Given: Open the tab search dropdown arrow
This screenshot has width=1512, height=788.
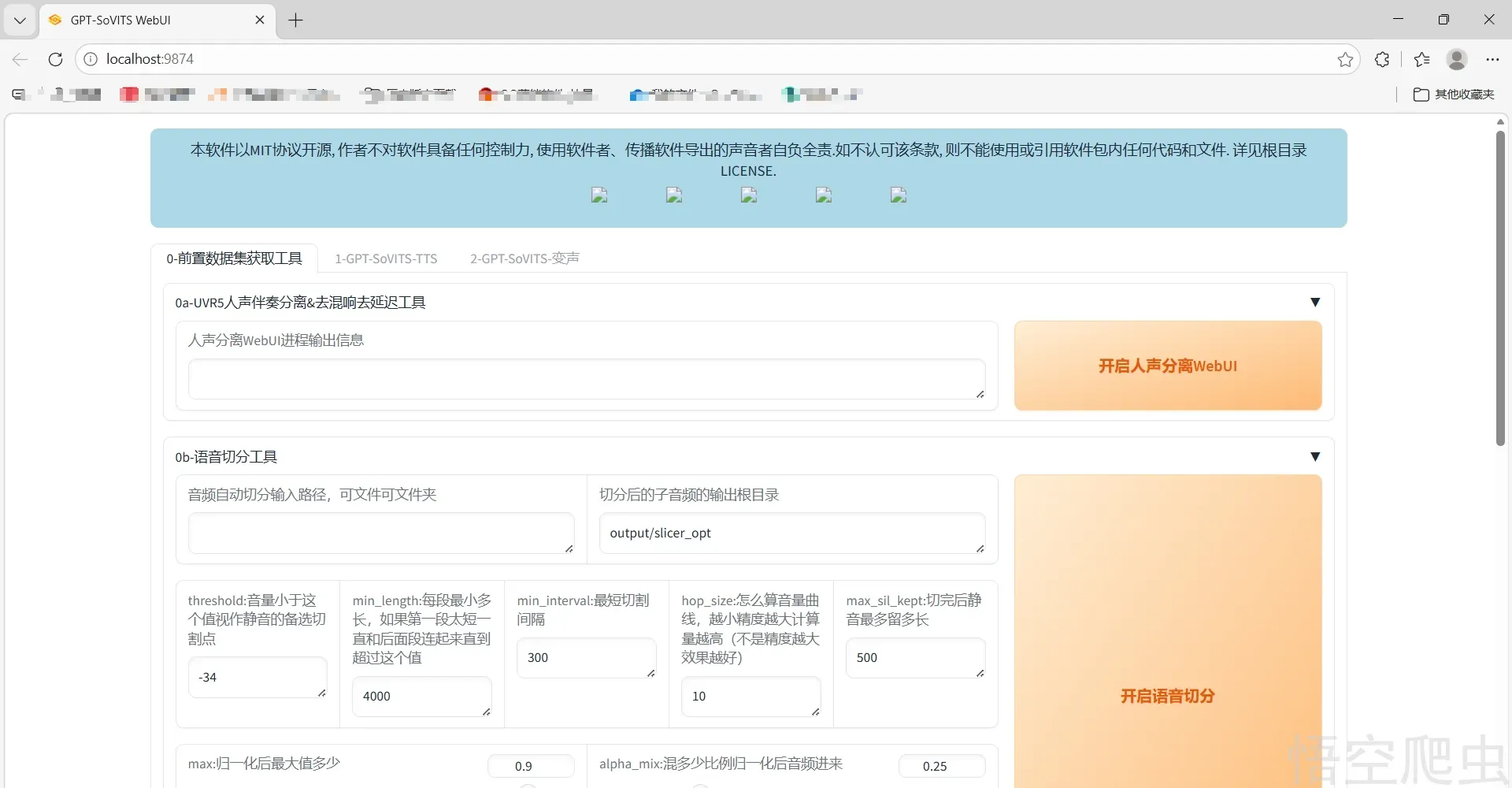Looking at the screenshot, I should 20,20.
